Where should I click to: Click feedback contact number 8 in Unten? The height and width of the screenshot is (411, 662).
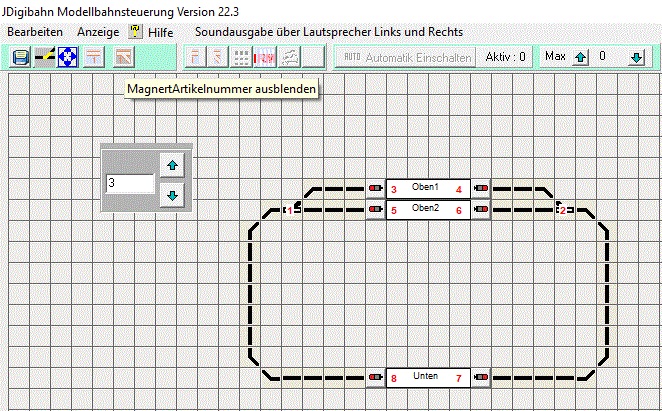coord(394,378)
